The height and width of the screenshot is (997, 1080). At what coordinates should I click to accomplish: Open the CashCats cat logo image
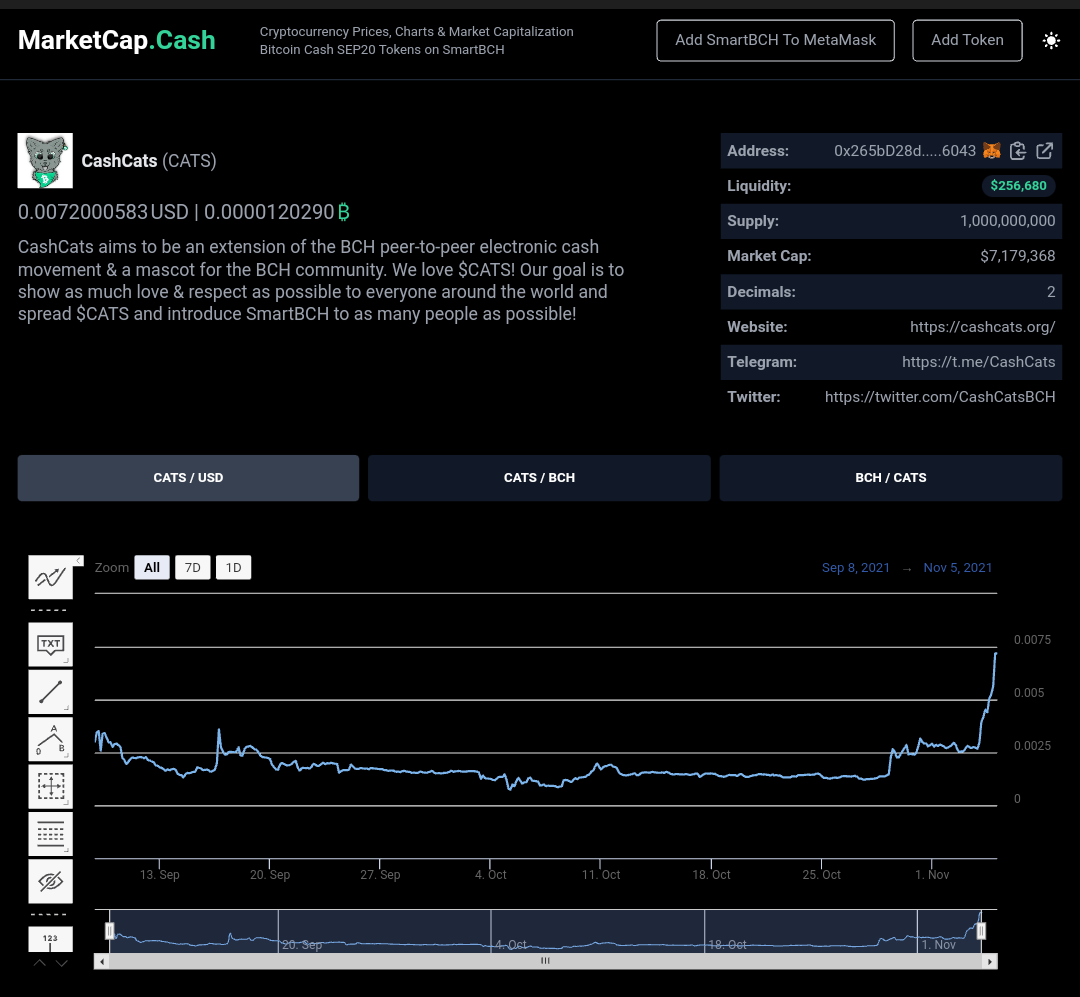point(45,161)
